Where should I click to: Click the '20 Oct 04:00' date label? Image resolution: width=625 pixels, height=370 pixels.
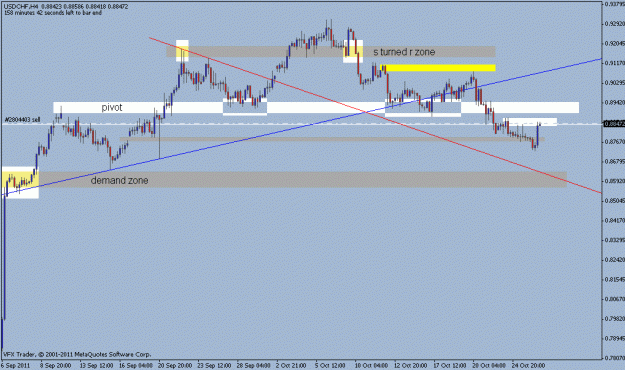click(489, 365)
